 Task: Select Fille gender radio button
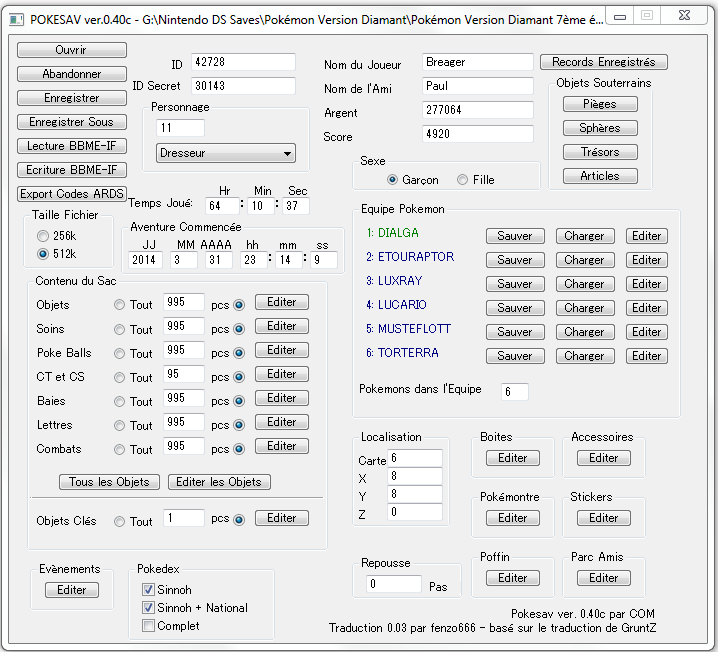[462, 179]
